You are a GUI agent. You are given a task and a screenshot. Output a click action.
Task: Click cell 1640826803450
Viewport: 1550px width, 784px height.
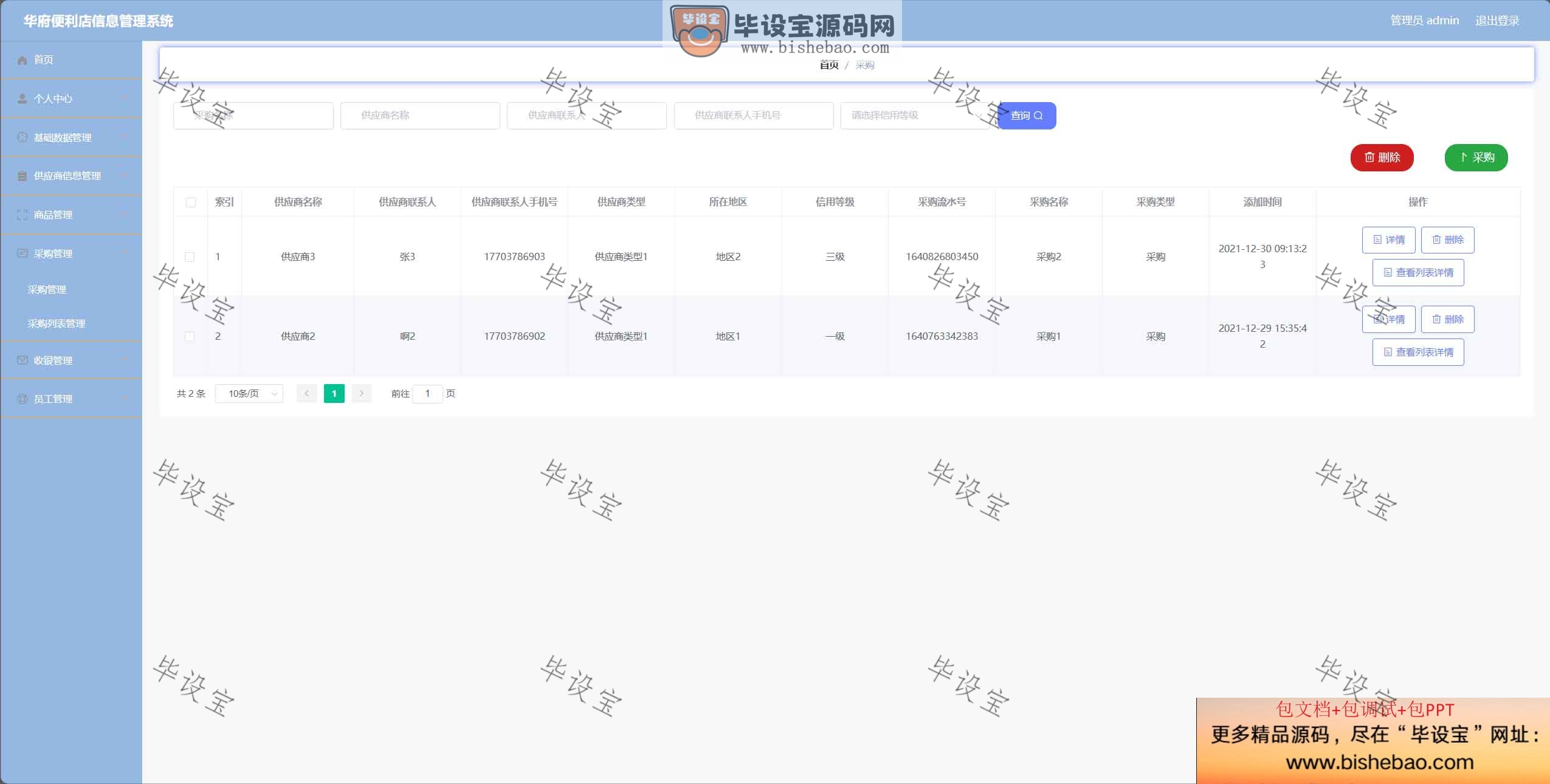[x=942, y=256]
